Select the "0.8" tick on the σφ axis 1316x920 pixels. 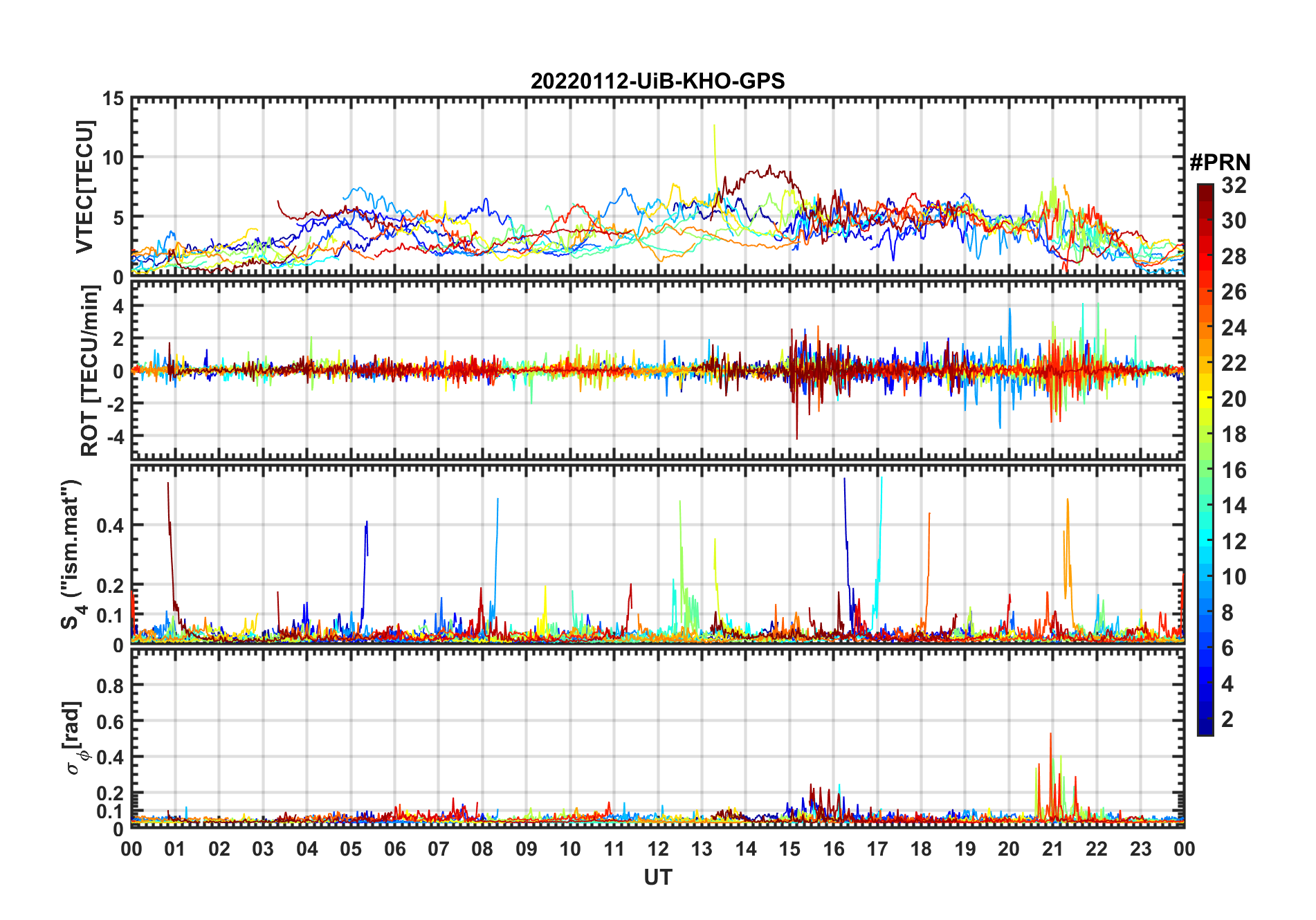point(111,686)
